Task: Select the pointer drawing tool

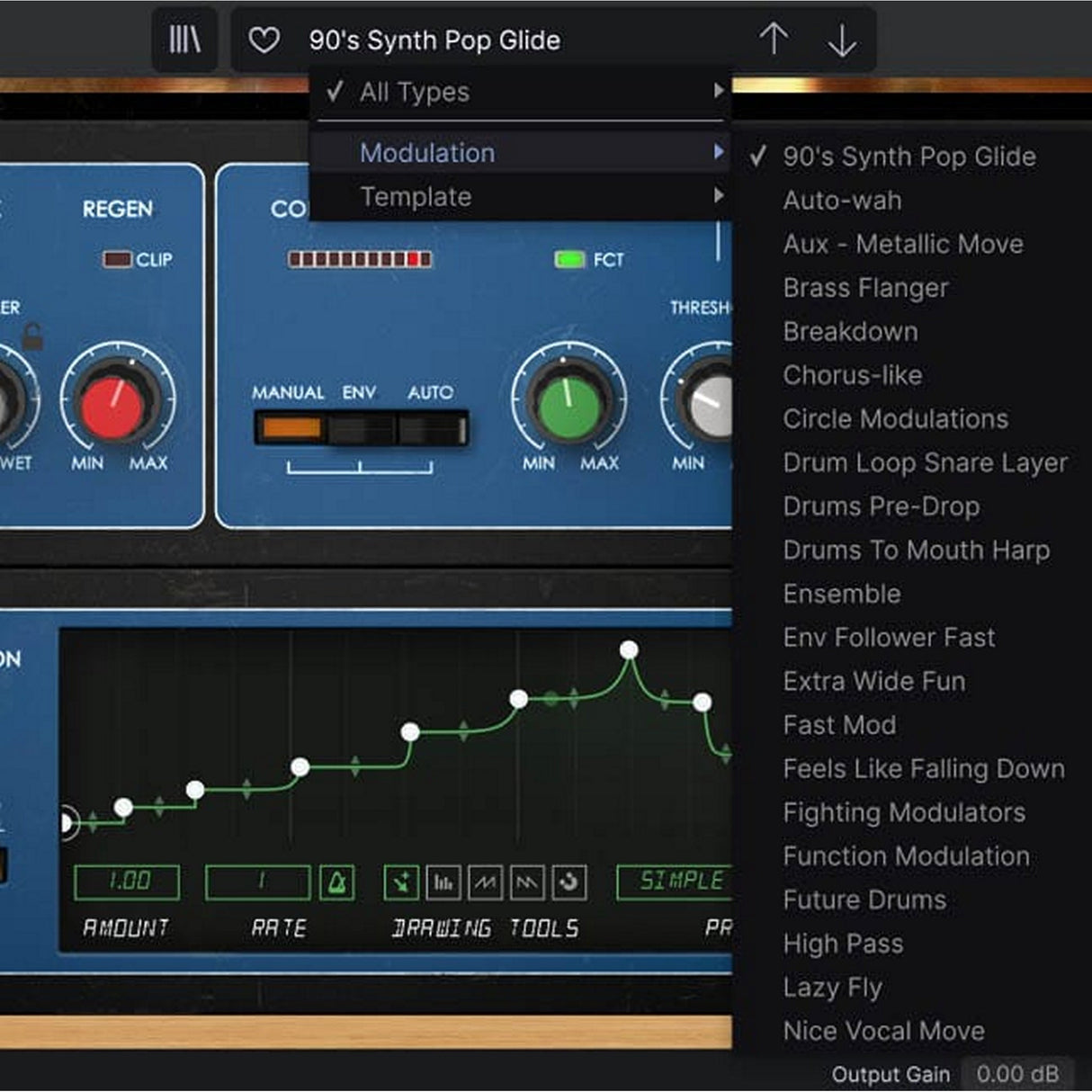Action: click(x=400, y=882)
